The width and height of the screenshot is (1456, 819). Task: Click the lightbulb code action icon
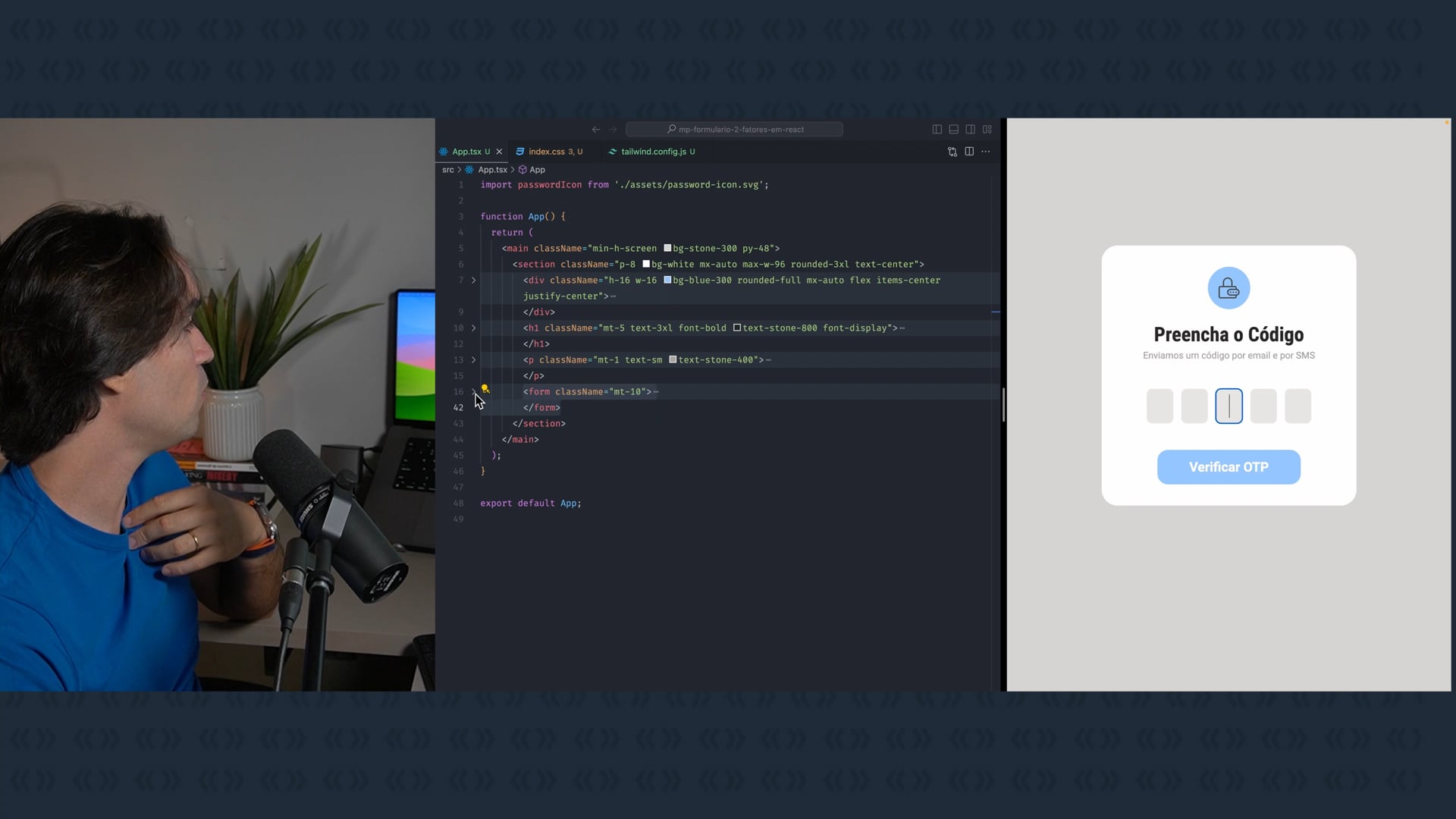coord(485,389)
